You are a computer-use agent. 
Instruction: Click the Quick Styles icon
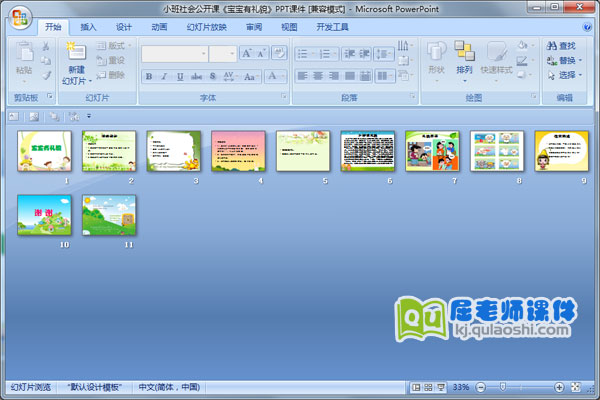[x=497, y=51]
